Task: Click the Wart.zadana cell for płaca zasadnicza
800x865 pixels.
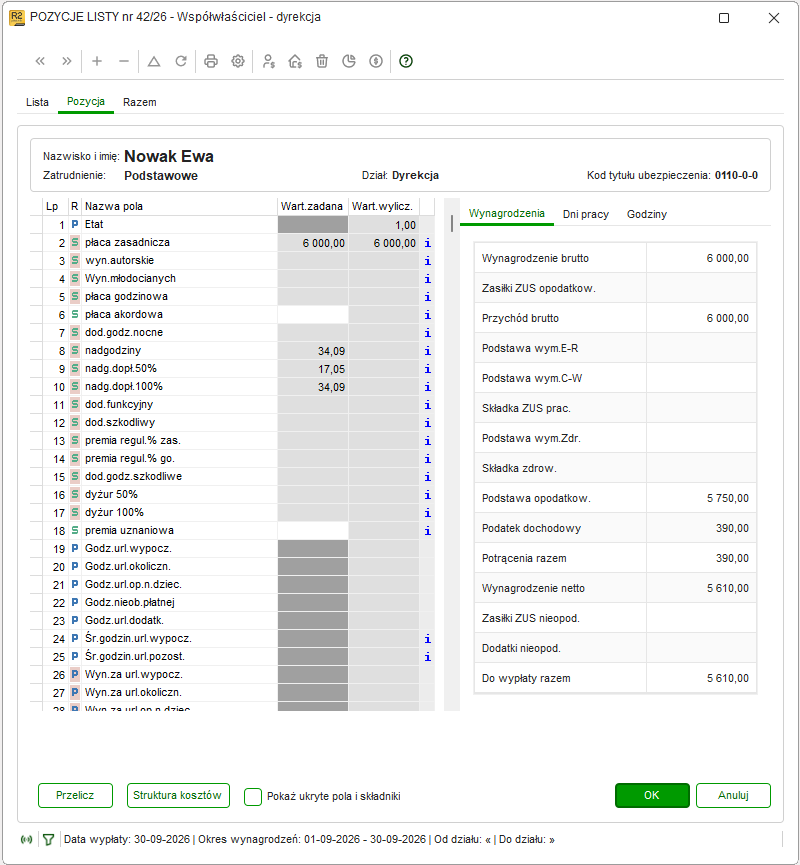Action: point(313,243)
